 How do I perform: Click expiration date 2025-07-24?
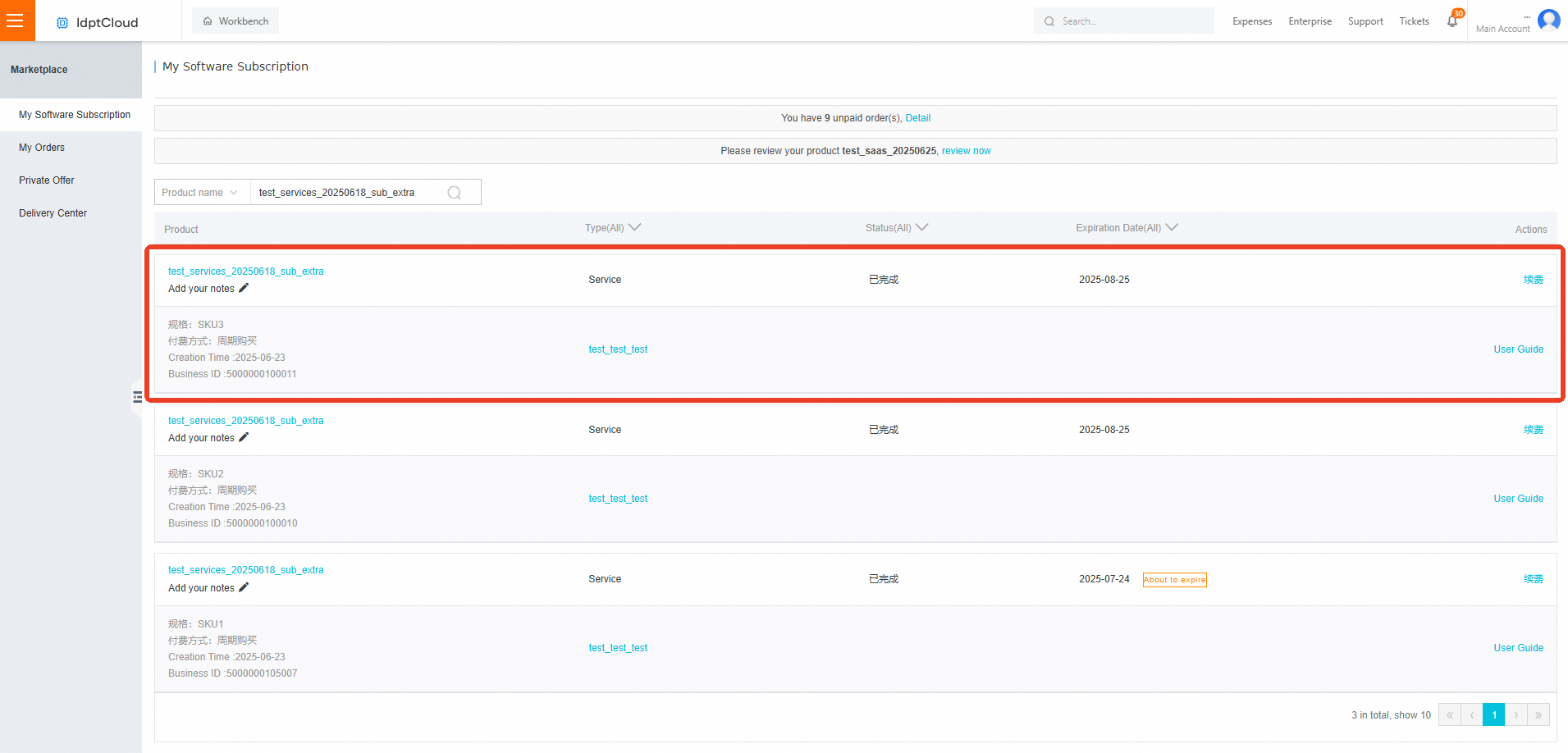pyautogui.click(x=1104, y=579)
